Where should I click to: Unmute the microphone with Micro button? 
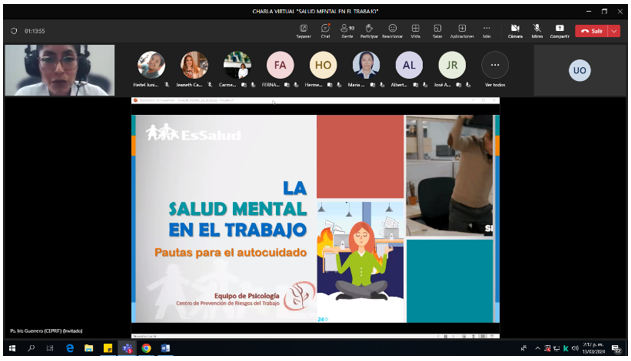pyautogui.click(x=537, y=31)
